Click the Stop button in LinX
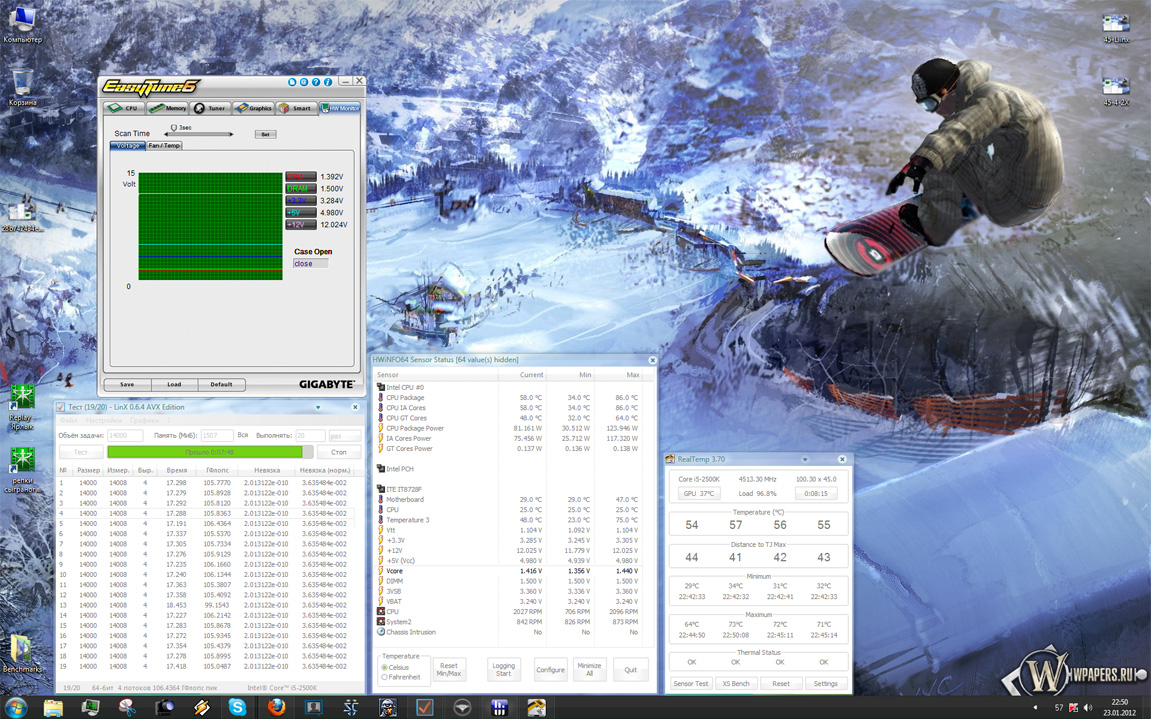This screenshot has height=719, width=1151. 339,452
